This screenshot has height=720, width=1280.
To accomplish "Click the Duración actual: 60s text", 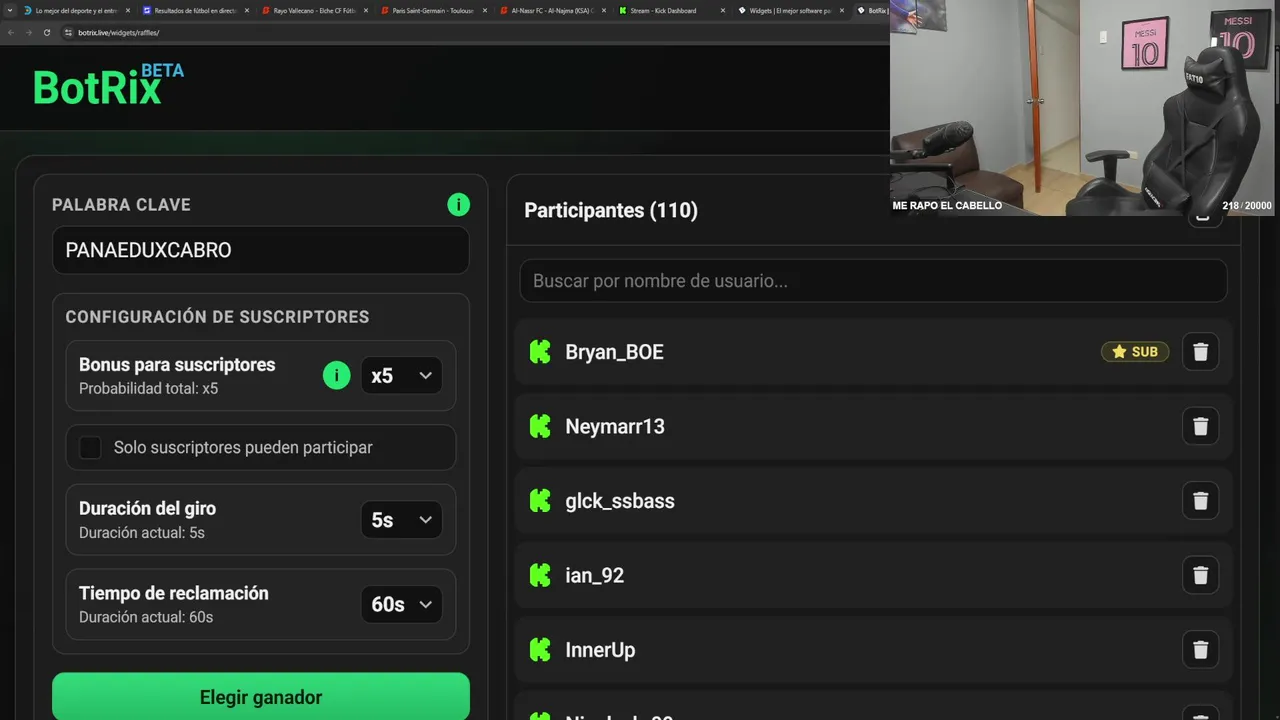I will click(x=146, y=617).
